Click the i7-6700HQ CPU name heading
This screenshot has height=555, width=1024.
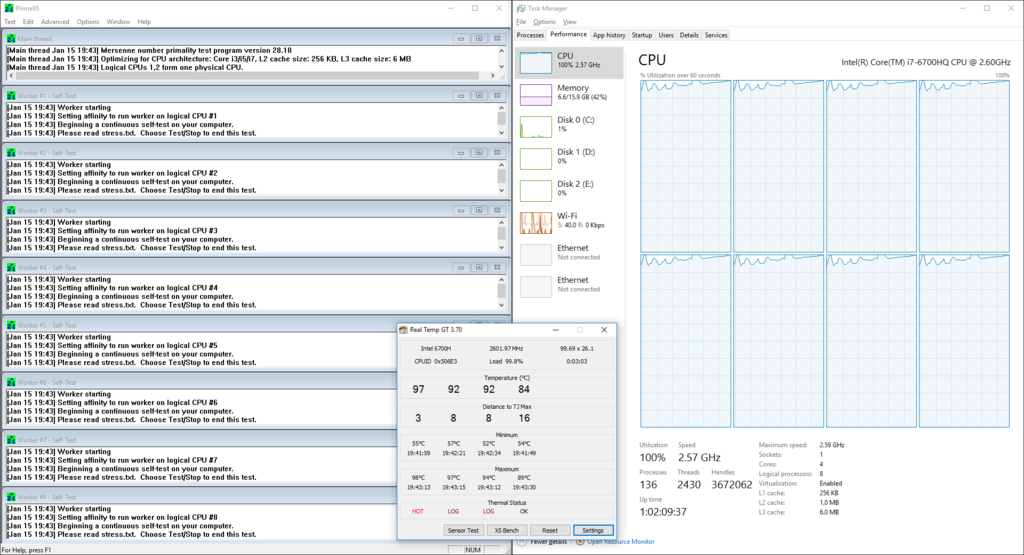click(x=925, y=62)
